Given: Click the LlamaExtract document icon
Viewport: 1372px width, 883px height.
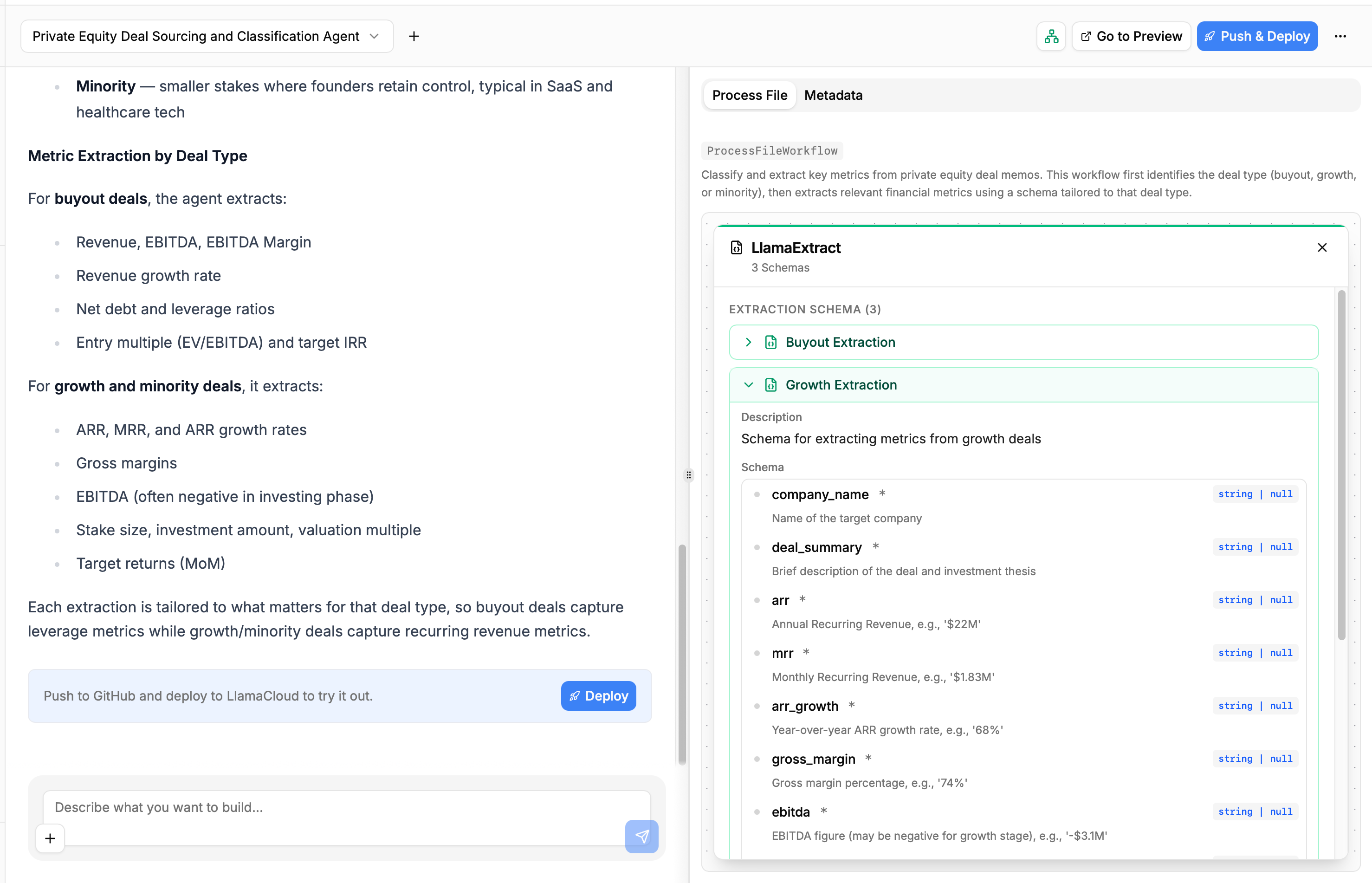Looking at the screenshot, I should pos(737,248).
